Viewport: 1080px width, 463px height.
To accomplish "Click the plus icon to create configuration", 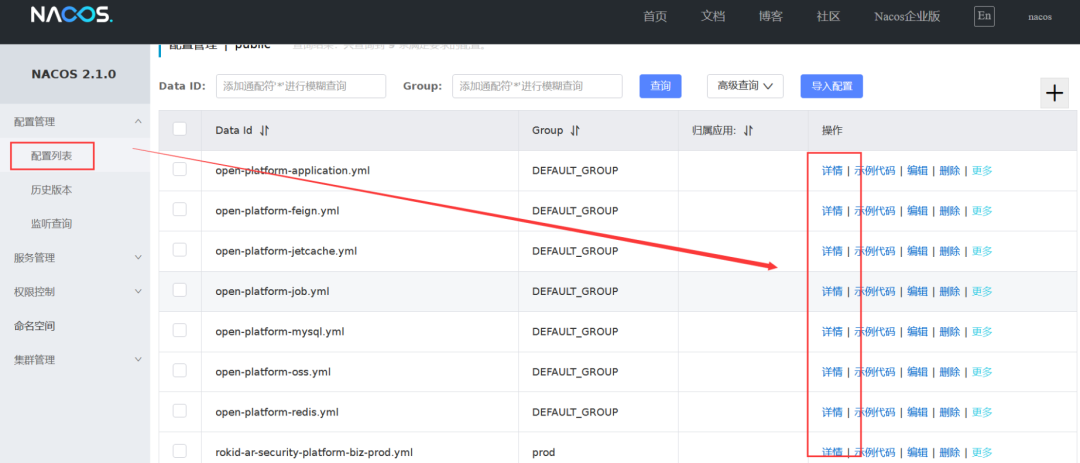I will [x=1055, y=94].
